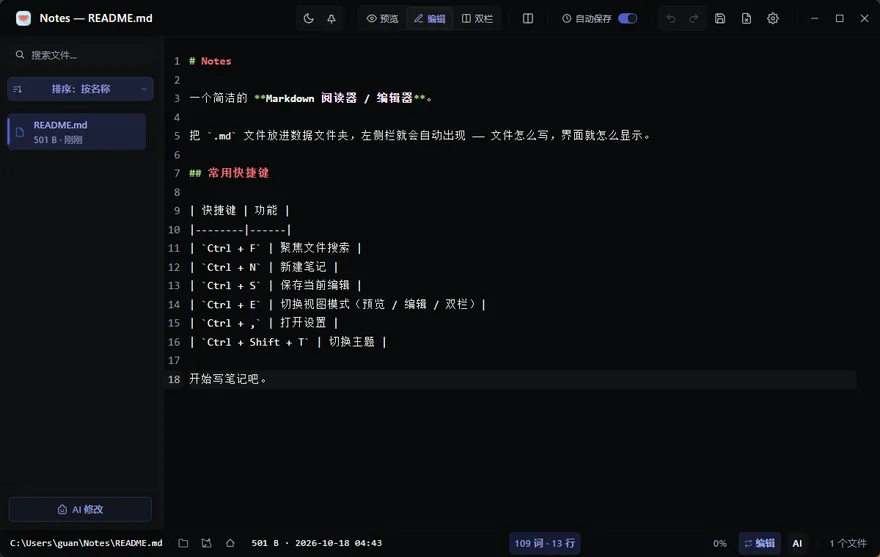Click the file path C:\Users\guan\Notes\README.md
The image size is (880, 557).
[86, 543]
